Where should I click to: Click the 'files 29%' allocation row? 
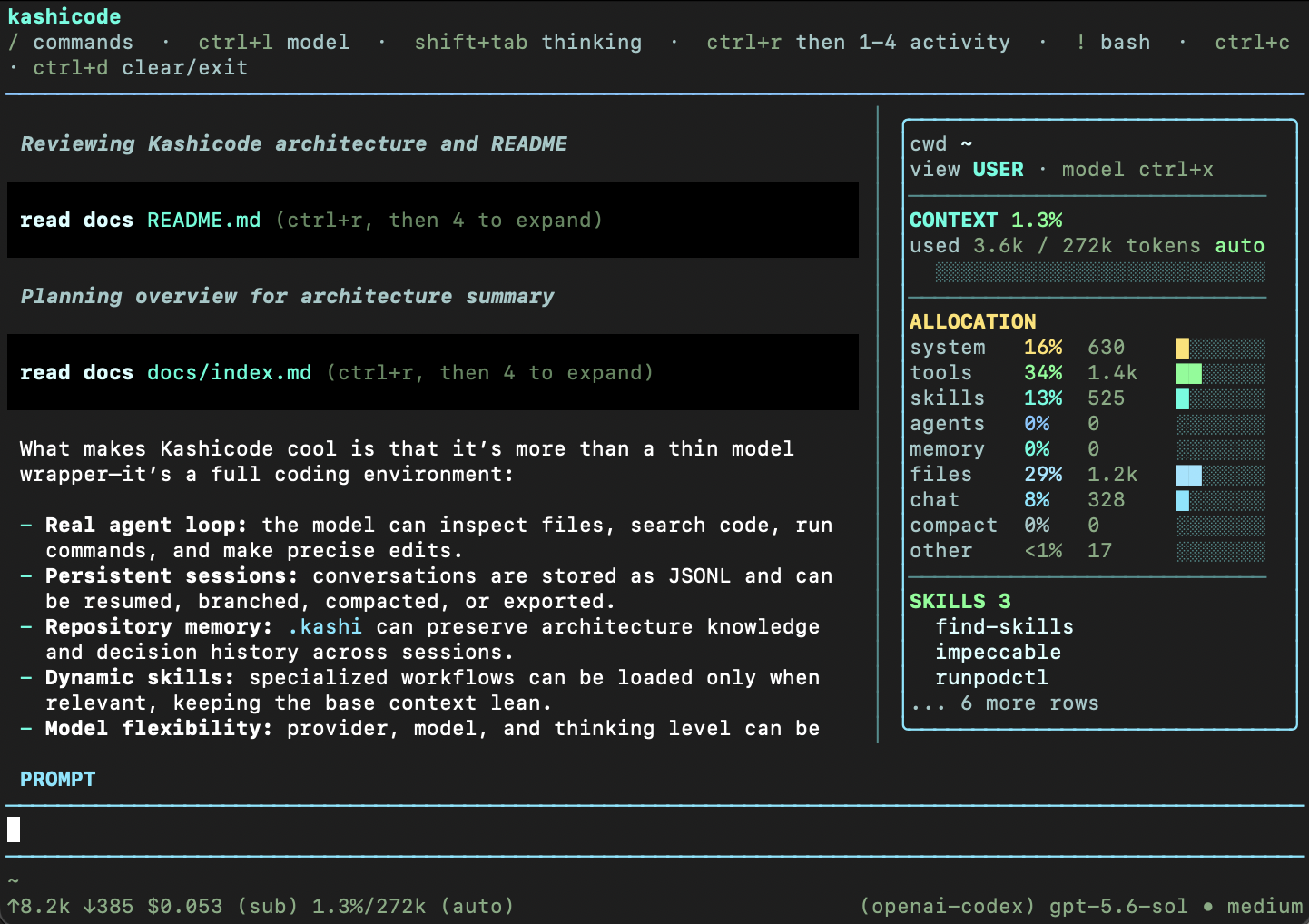click(x=1088, y=474)
